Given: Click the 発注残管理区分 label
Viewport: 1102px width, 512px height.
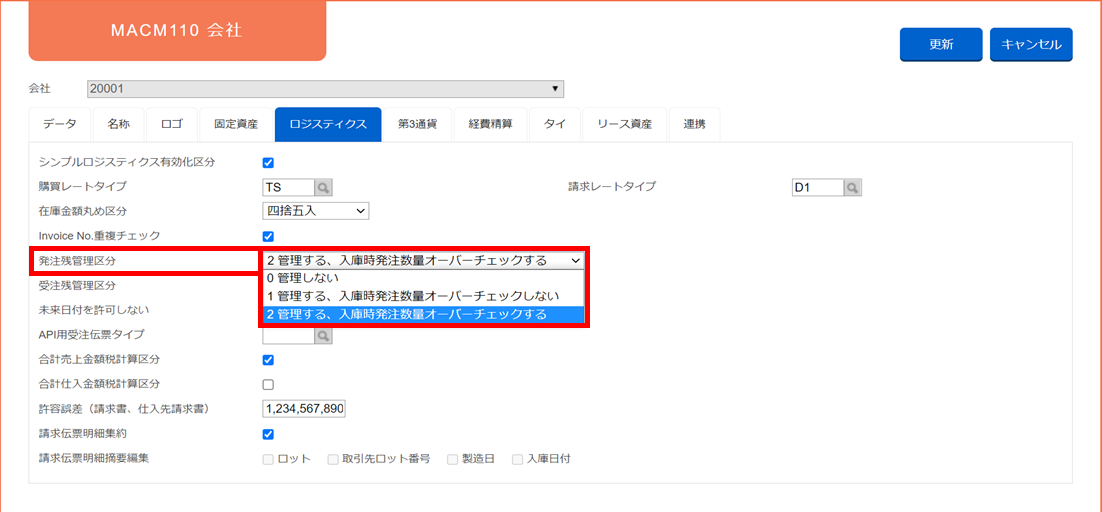Looking at the screenshot, I should [x=77, y=261].
